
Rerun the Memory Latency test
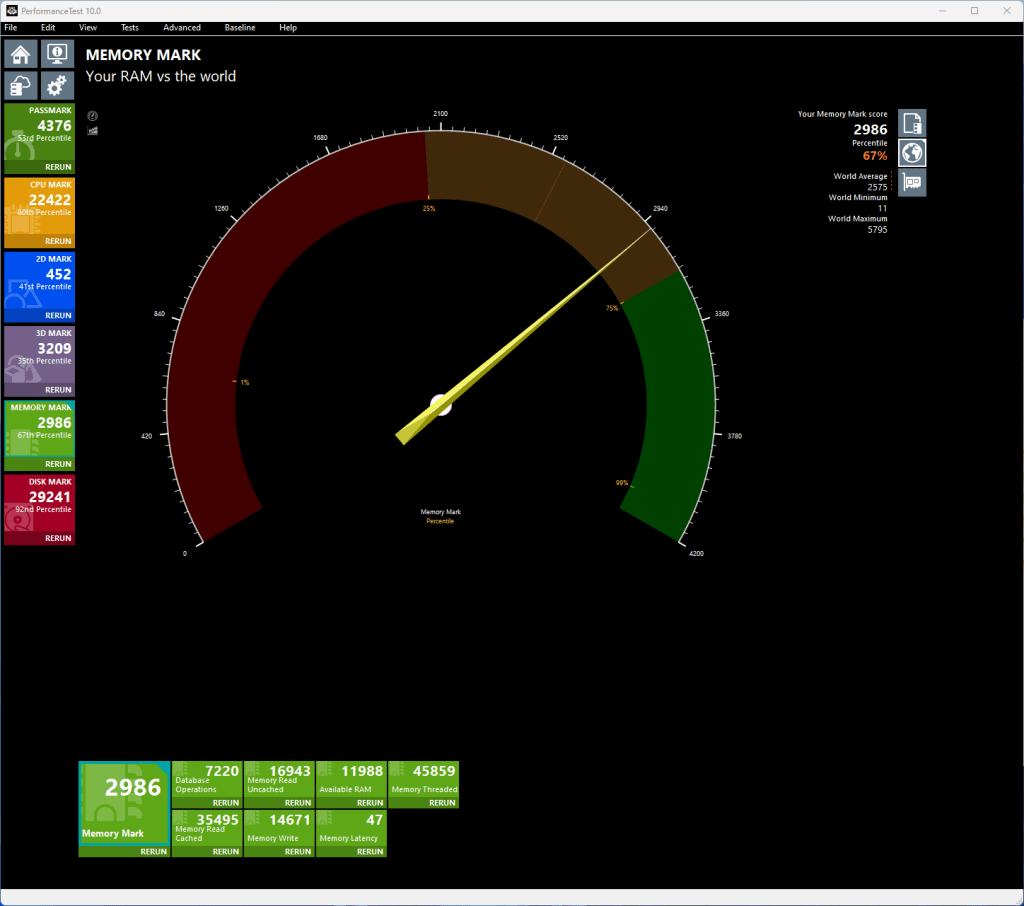370,852
